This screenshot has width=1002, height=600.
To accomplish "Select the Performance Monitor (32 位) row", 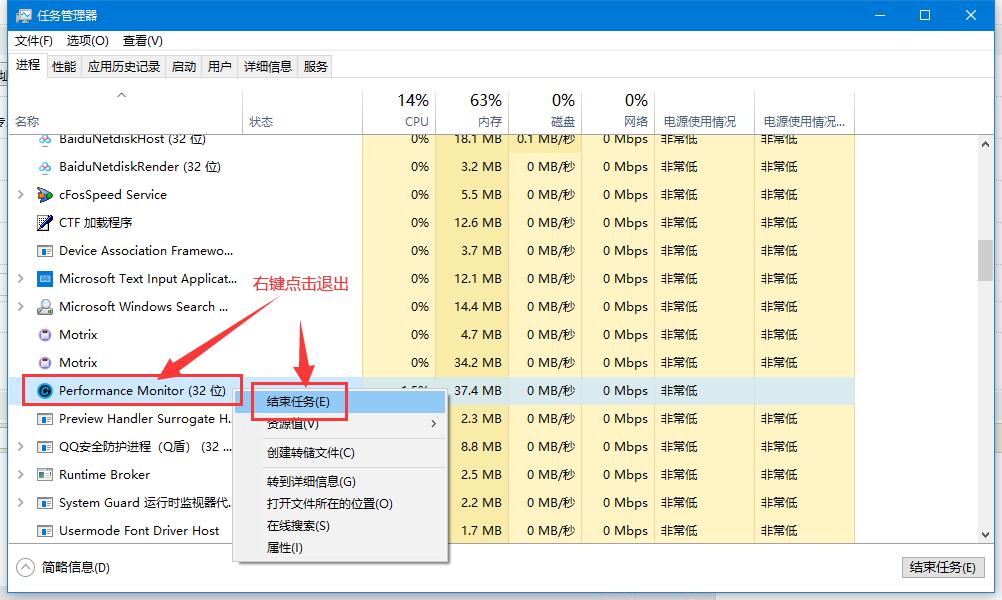I will [x=431, y=390].
